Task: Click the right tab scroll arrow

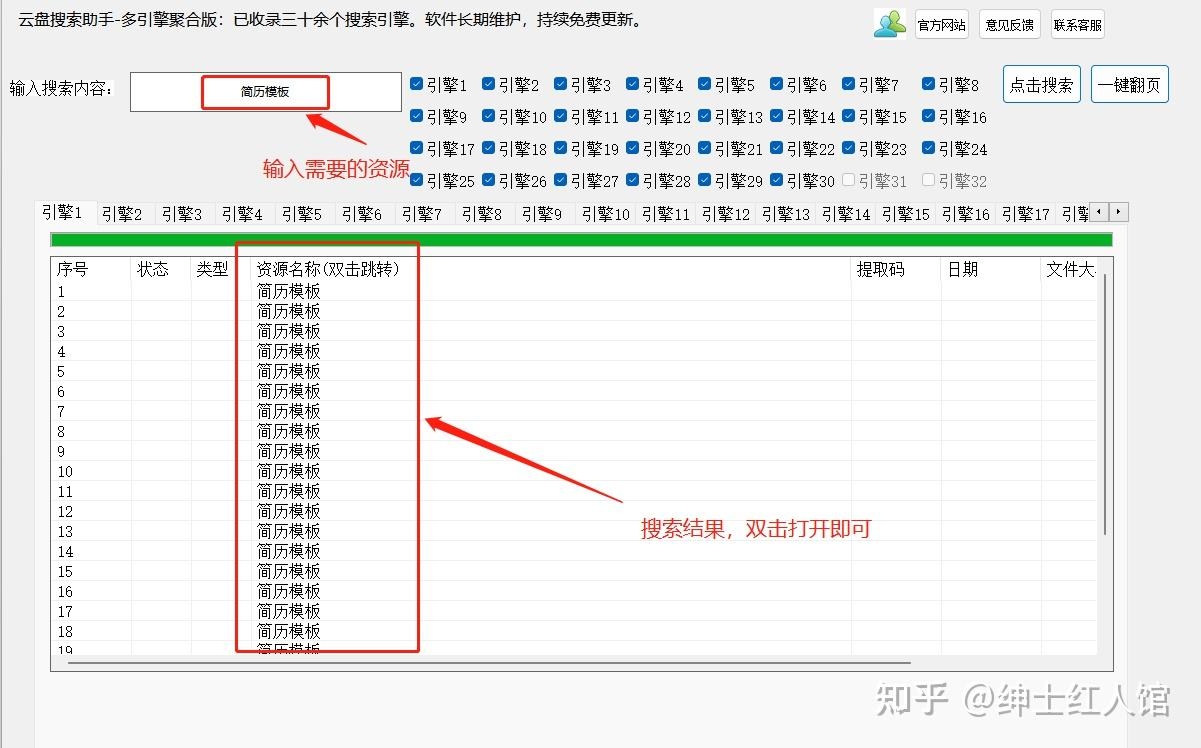Action: pyautogui.click(x=1118, y=212)
